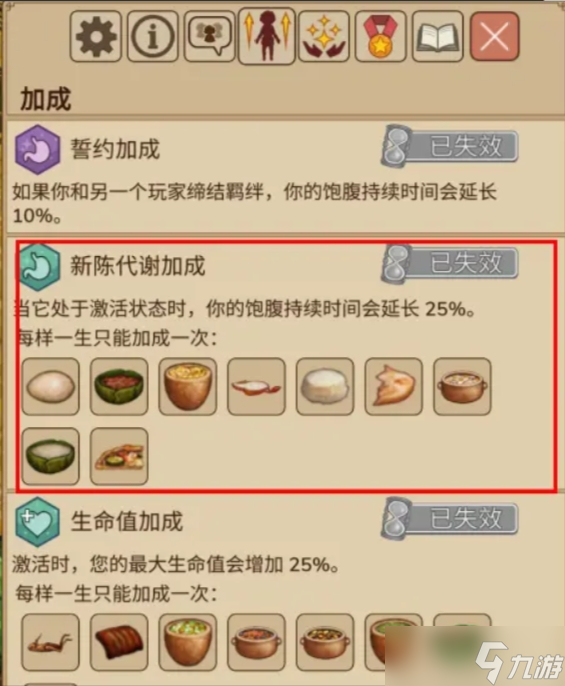
Task: Click the health bonus expired status badge
Action: tap(450, 518)
